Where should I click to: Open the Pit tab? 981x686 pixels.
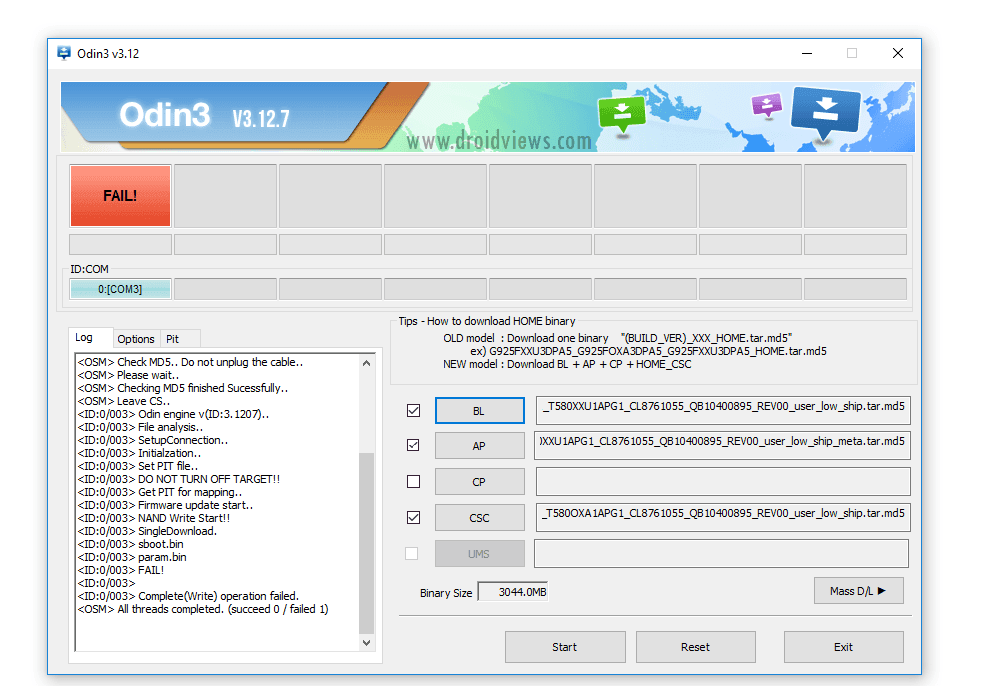(173, 339)
